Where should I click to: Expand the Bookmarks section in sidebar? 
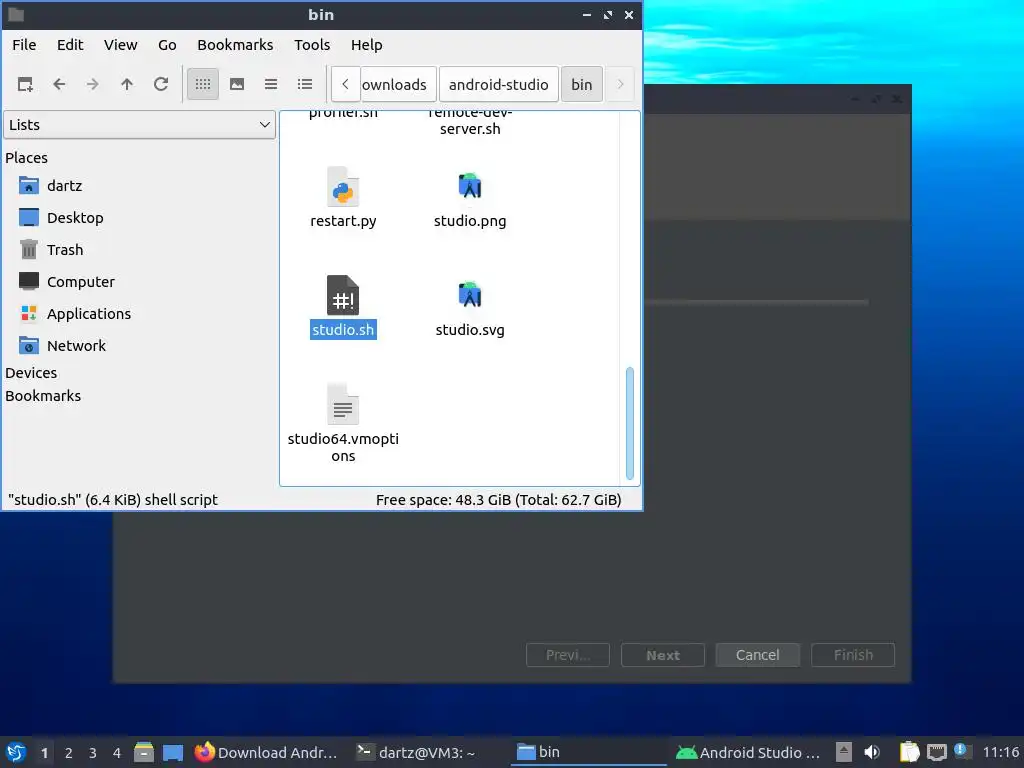[x=43, y=396]
